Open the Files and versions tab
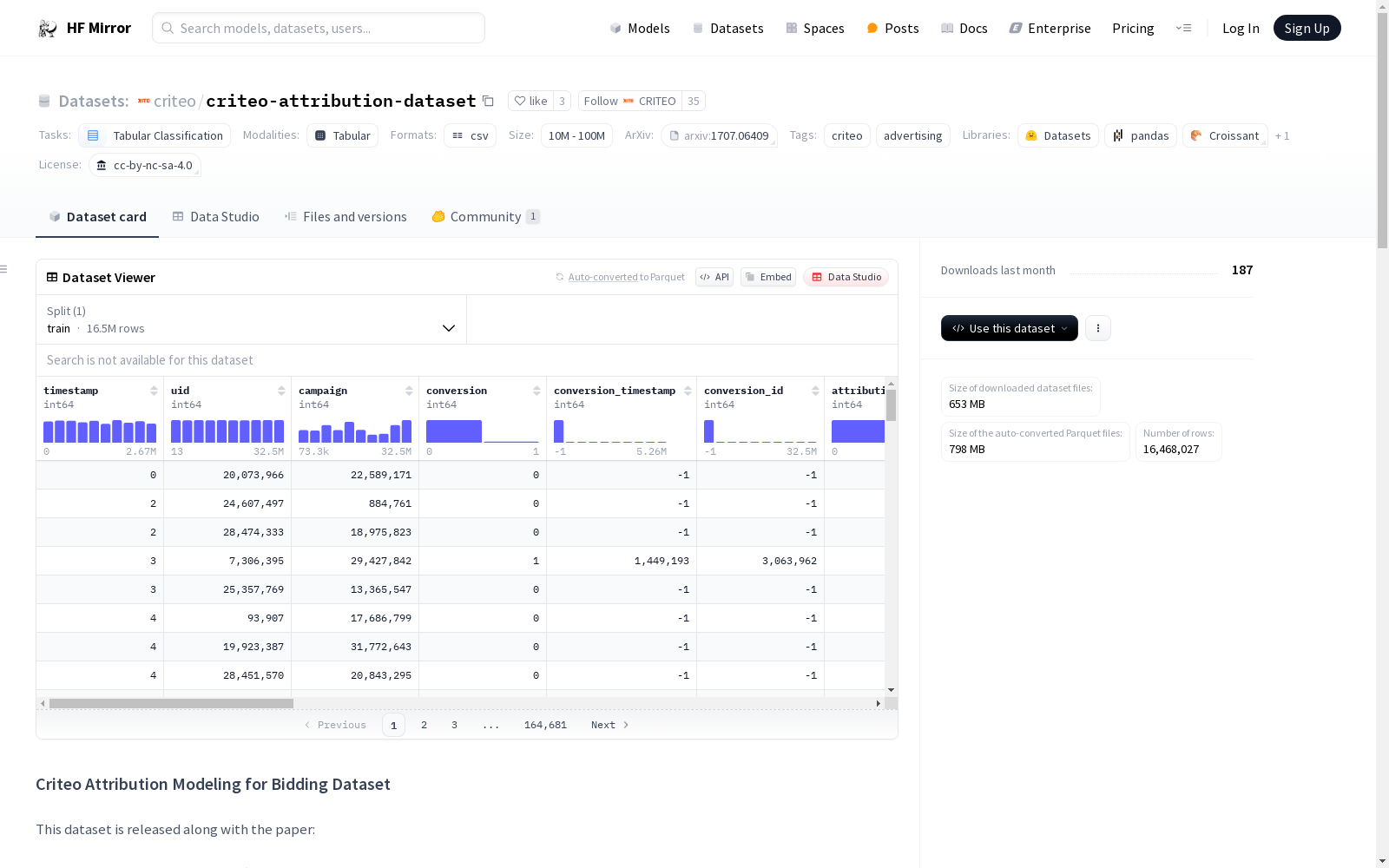The height and width of the screenshot is (868, 1389). click(346, 217)
